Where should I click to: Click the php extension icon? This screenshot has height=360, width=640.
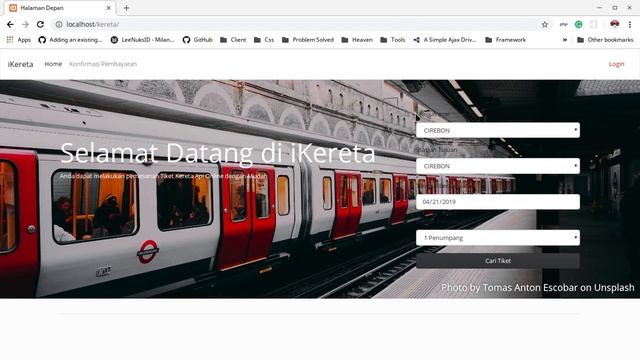point(564,24)
